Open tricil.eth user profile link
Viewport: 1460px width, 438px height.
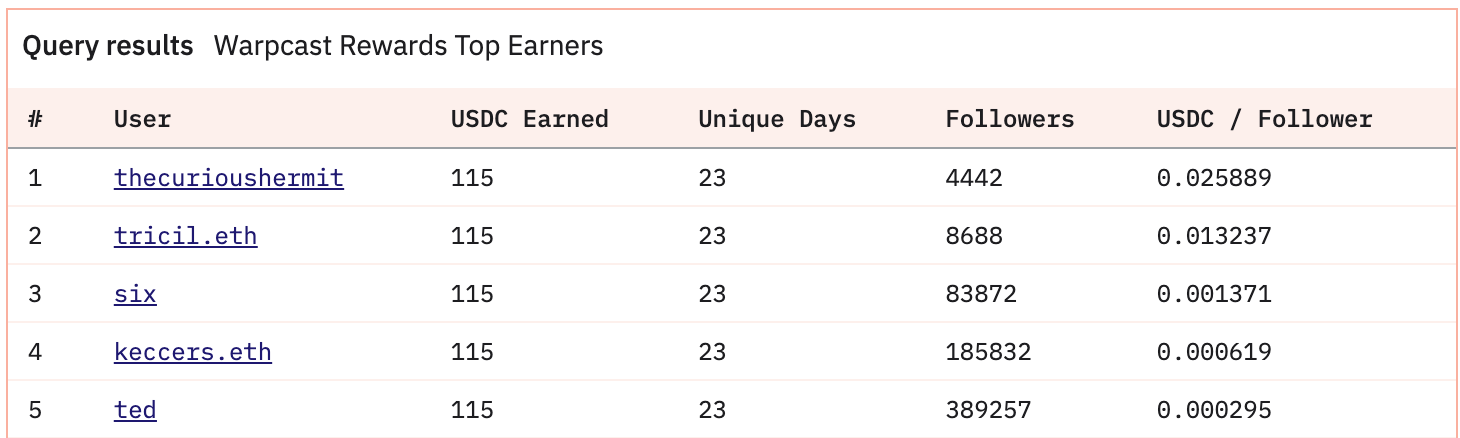pyautogui.click(x=186, y=236)
